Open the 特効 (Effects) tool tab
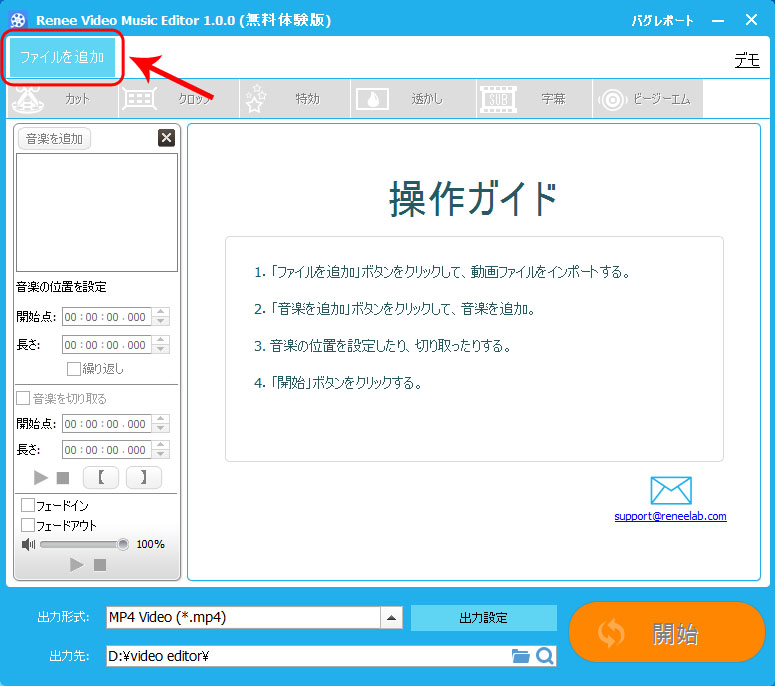The width and height of the screenshot is (775, 686). coord(295,99)
